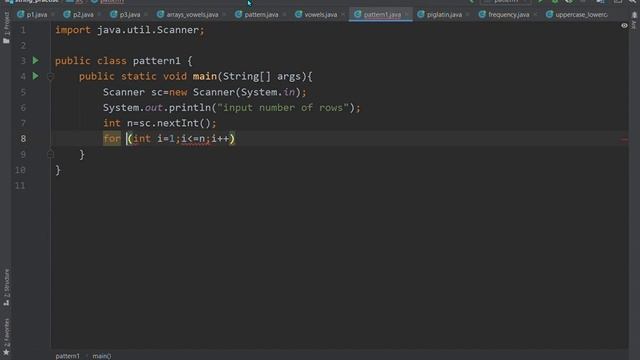The height and width of the screenshot is (360, 640).
Task: Close the arrays_vowels.java tab
Action: [x=224, y=15]
